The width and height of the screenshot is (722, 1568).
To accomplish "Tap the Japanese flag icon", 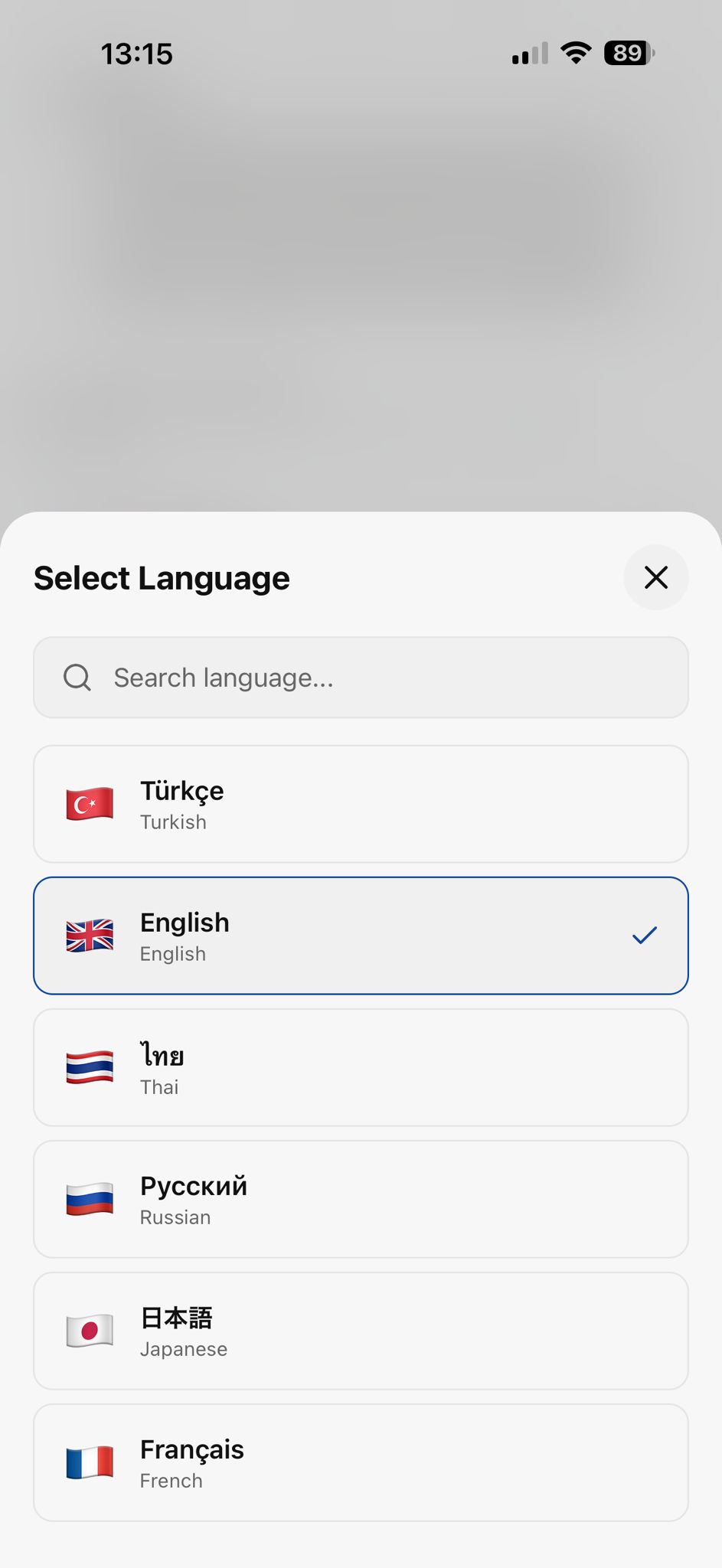I will (x=90, y=1331).
